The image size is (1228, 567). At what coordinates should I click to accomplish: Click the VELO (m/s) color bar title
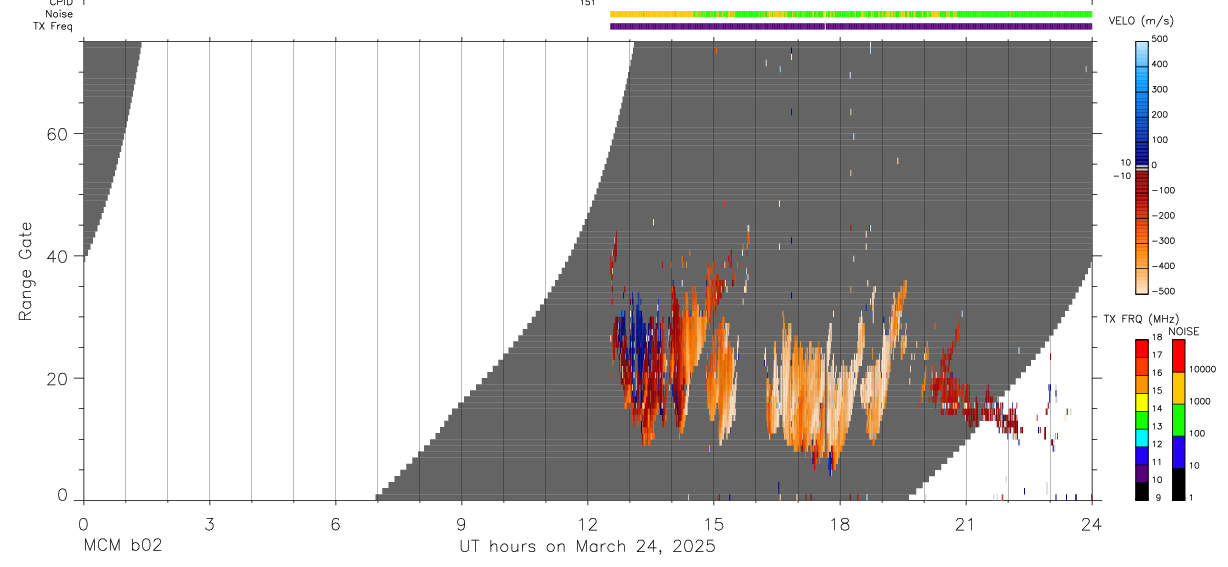tap(1141, 21)
